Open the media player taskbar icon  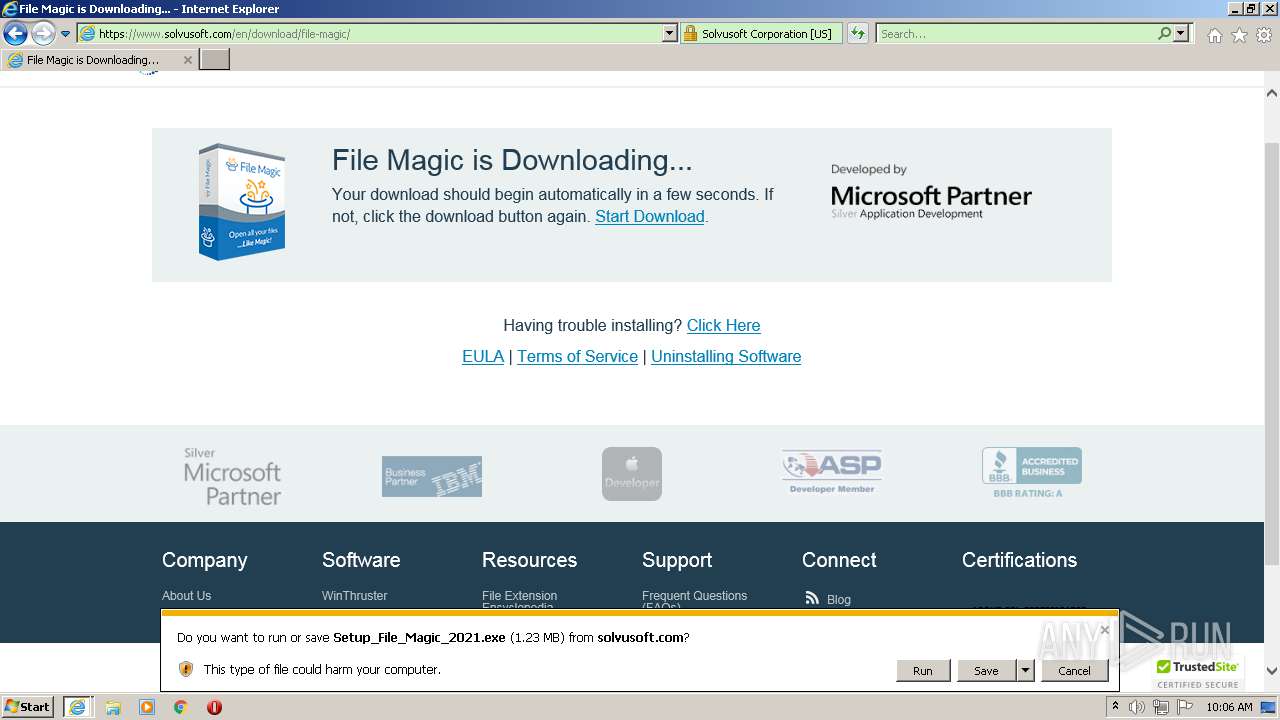147,707
